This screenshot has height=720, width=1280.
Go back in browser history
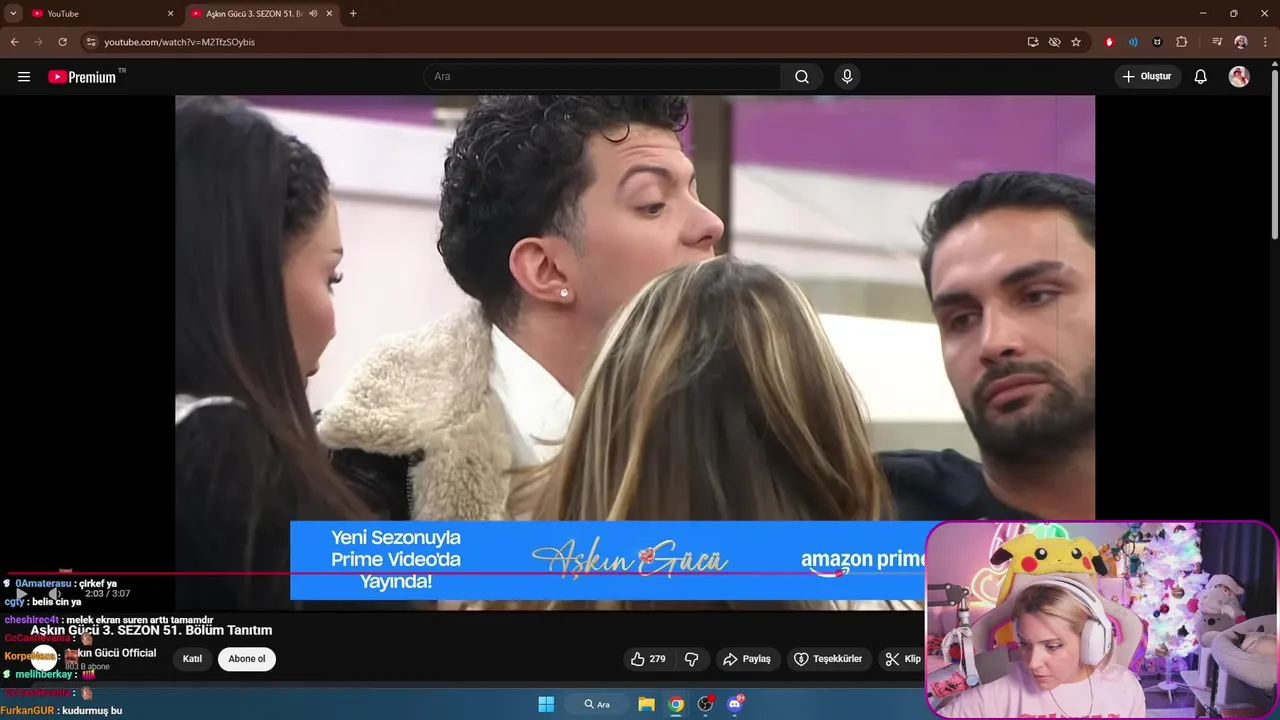pos(14,42)
